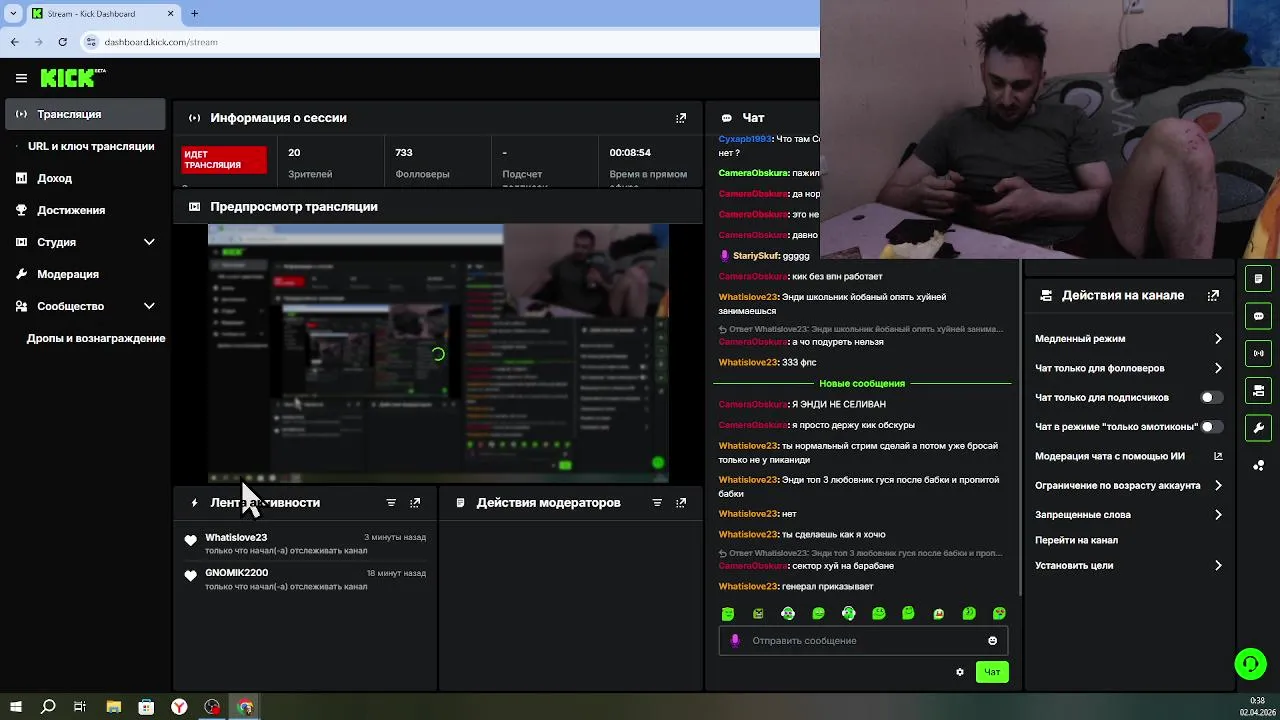Click GNOMIK2200 in activity feed
The width and height of the screenshot is (1280, 720).
(236, 573)
